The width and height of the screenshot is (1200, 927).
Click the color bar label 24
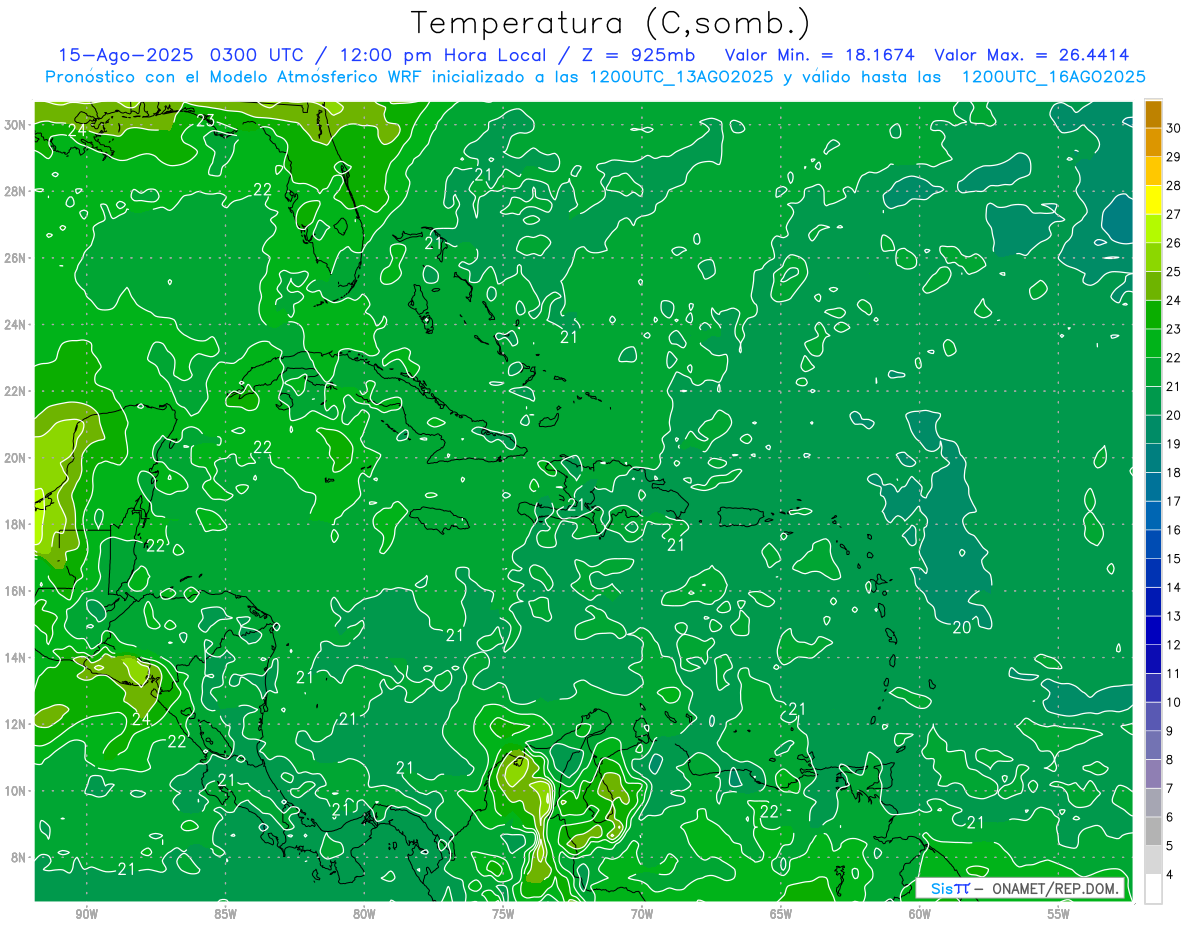pyautogui.click(x=1173, y=300)
